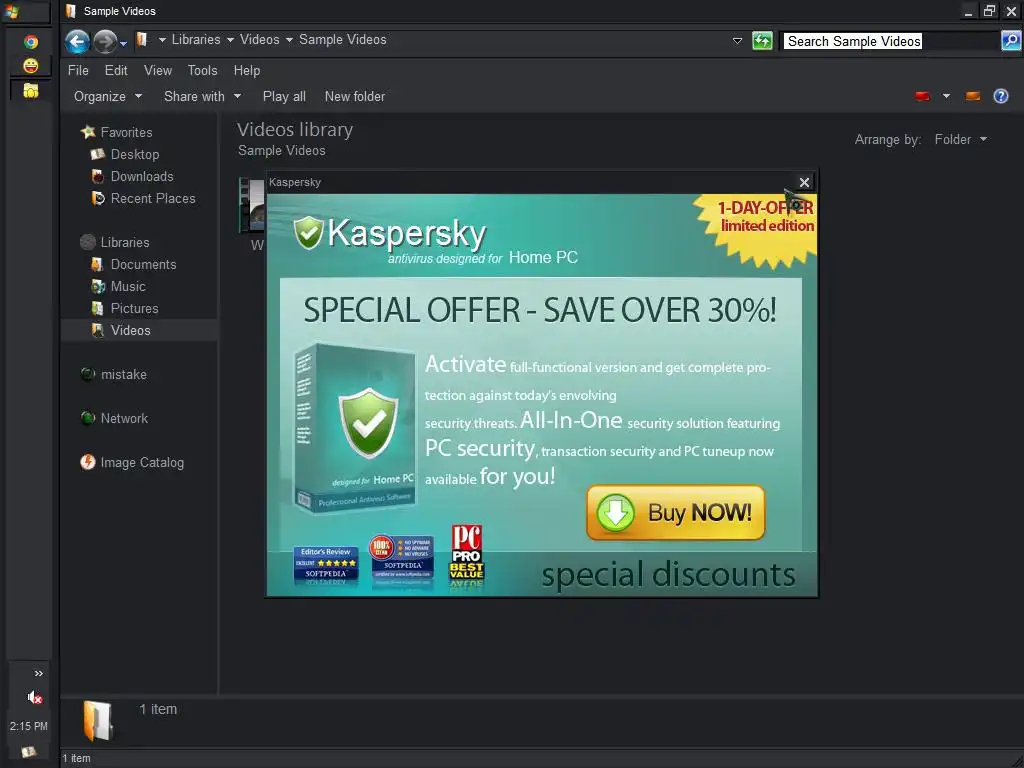
Task: Select Libraries in navigation pane
Action: 125,243
